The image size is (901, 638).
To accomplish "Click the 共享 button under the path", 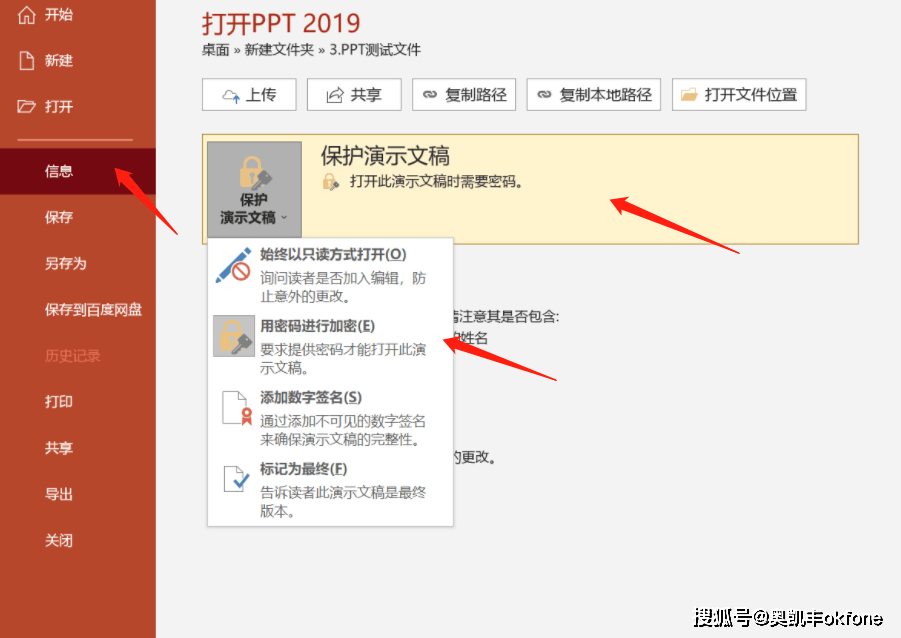I will coord(354,95).
